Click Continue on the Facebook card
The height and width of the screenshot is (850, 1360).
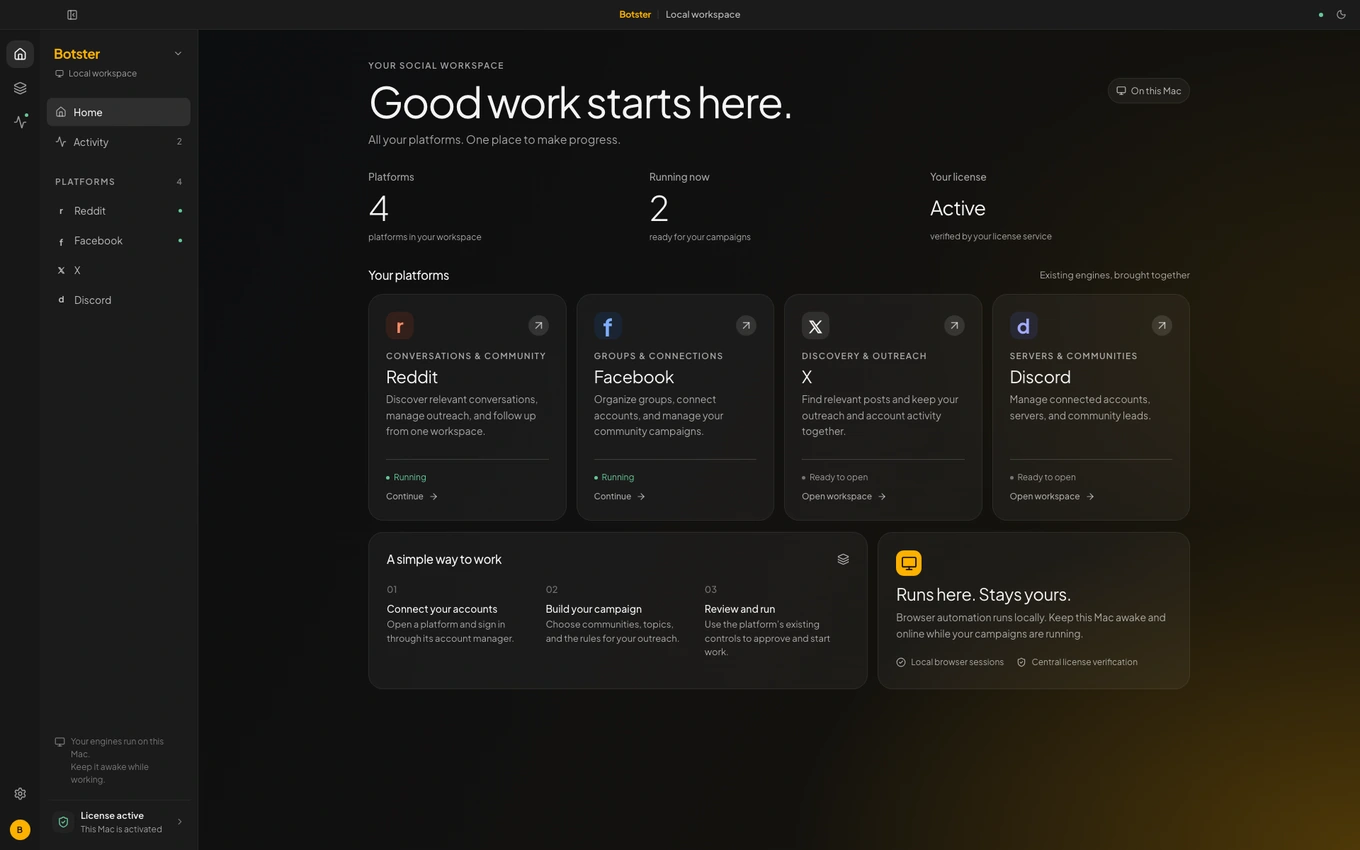coord(620,496)
